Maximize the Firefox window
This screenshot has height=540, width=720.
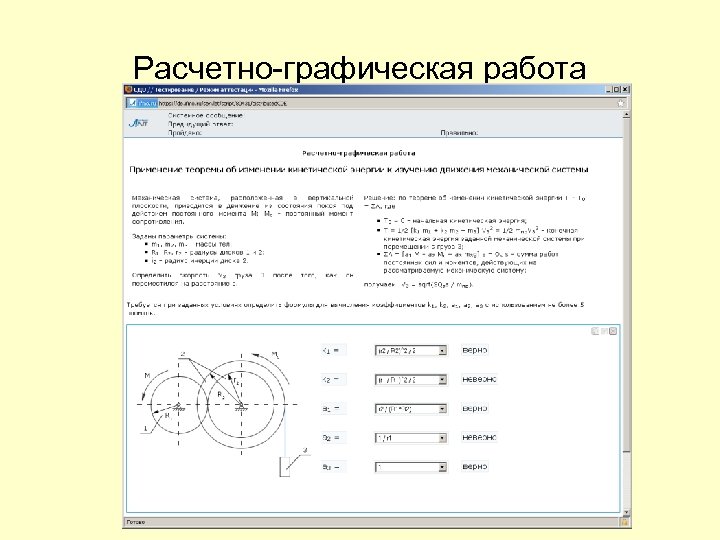pos(617,90)
